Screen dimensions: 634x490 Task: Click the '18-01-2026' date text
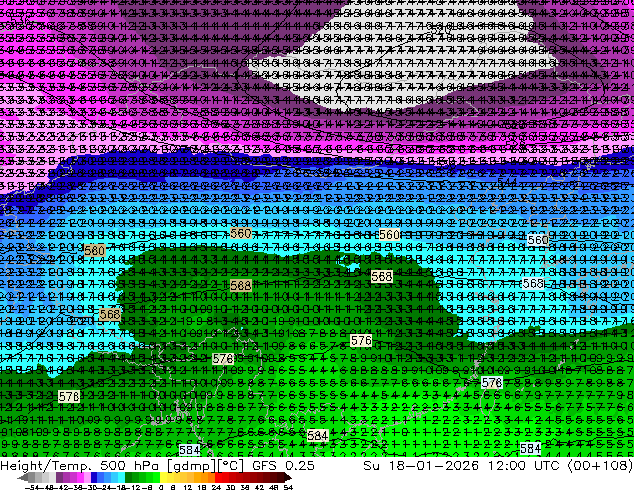point(434,466)
